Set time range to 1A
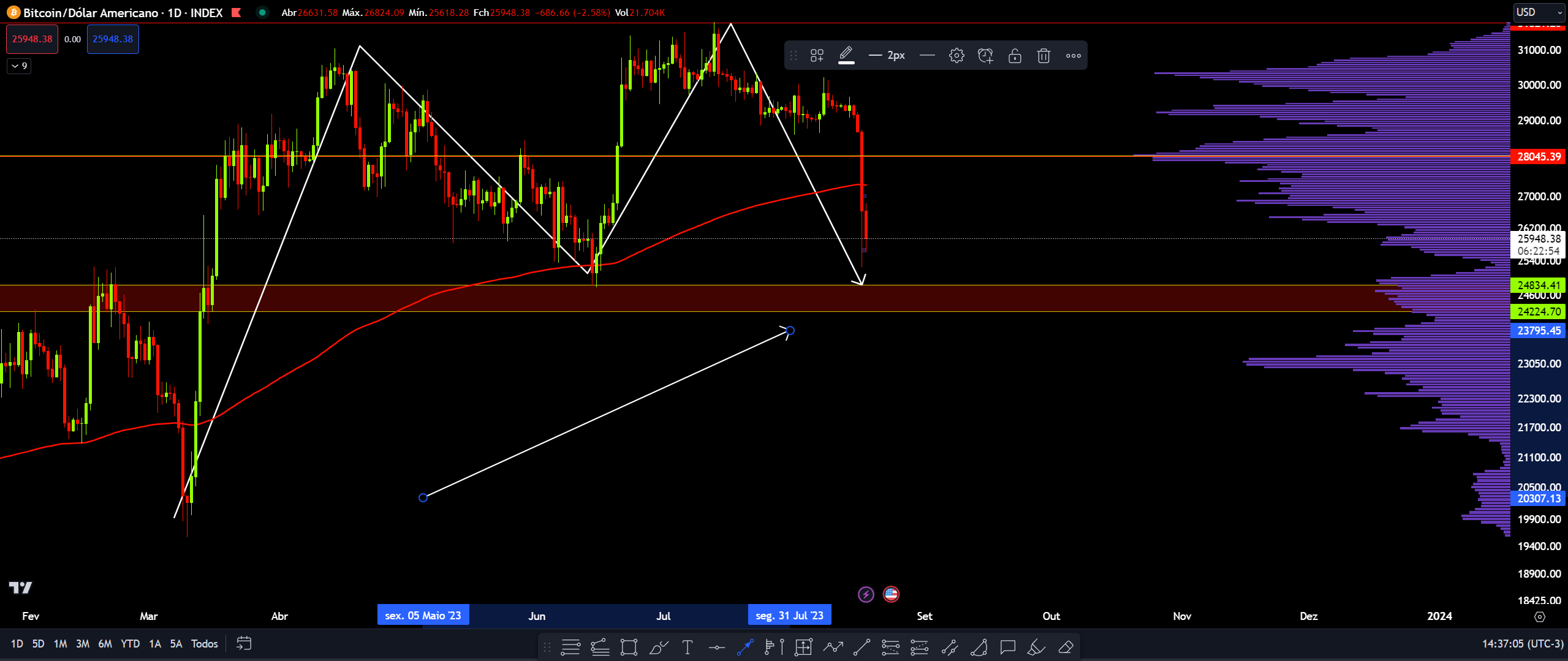The image size is (1568, 661). [x=155, y=644]
